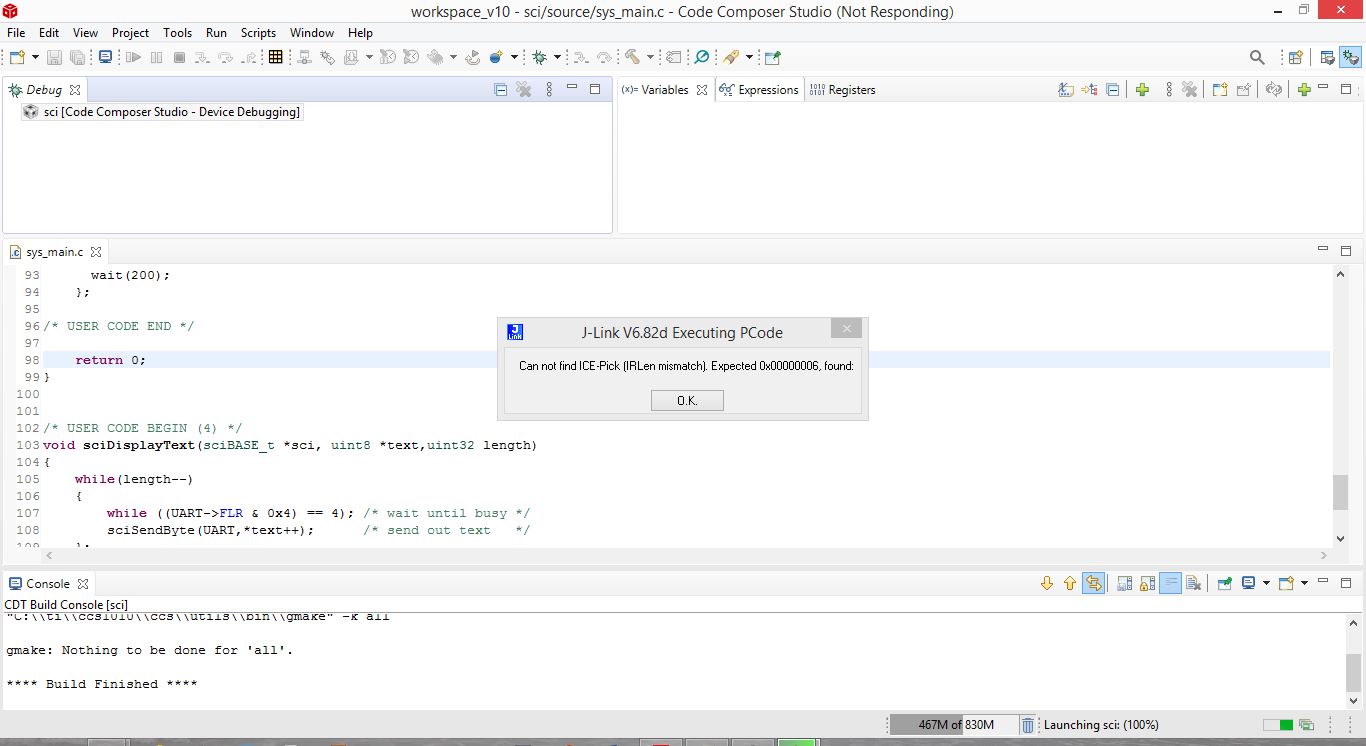Click the Save All toolbar icon

click(x=76, y=57)
